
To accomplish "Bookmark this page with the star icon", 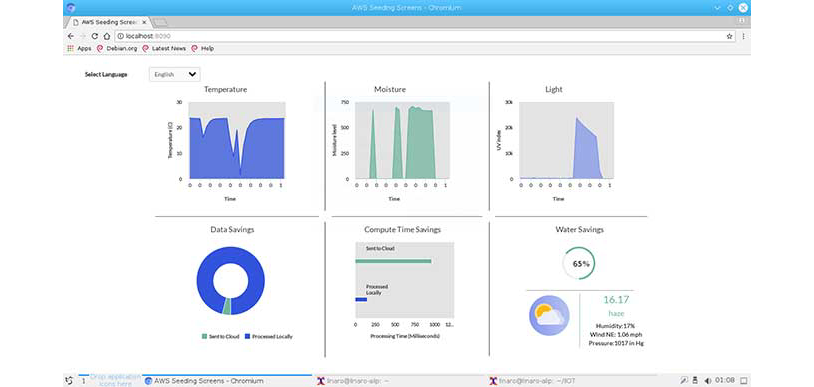I will pos(729,36).
